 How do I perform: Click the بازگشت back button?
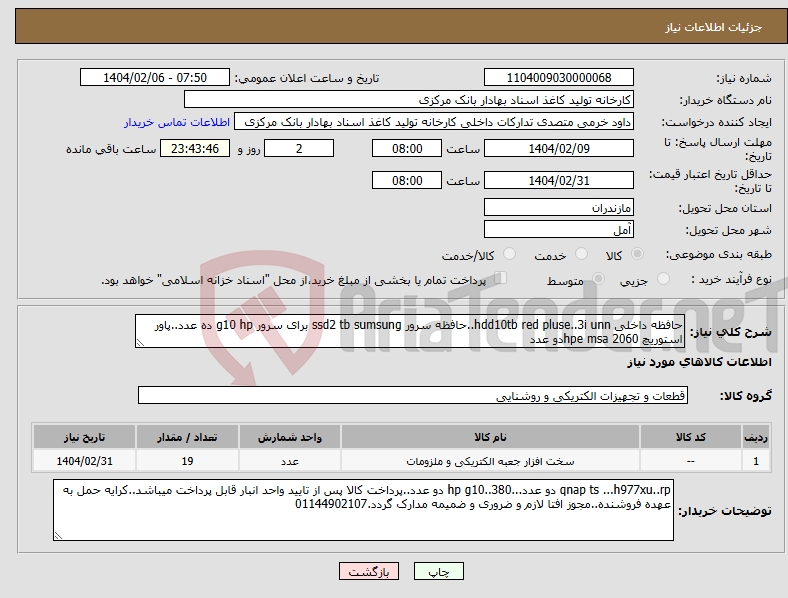tap(369, 571)
